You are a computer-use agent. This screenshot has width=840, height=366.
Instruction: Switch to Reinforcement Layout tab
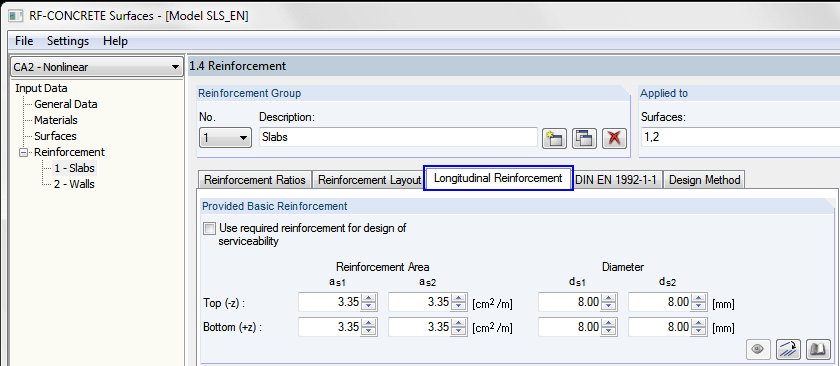(369, 180)
